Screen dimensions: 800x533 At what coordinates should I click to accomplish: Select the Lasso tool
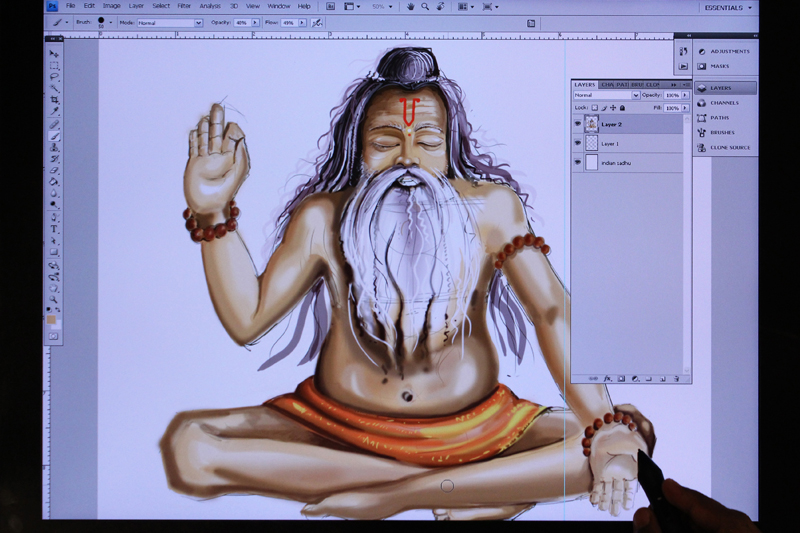(54, 76)
